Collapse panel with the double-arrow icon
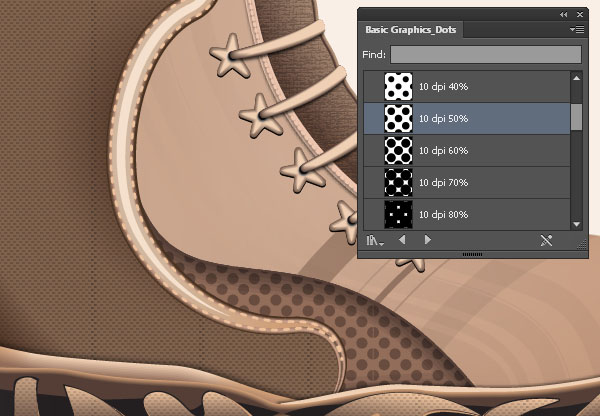 click(563, 15)
